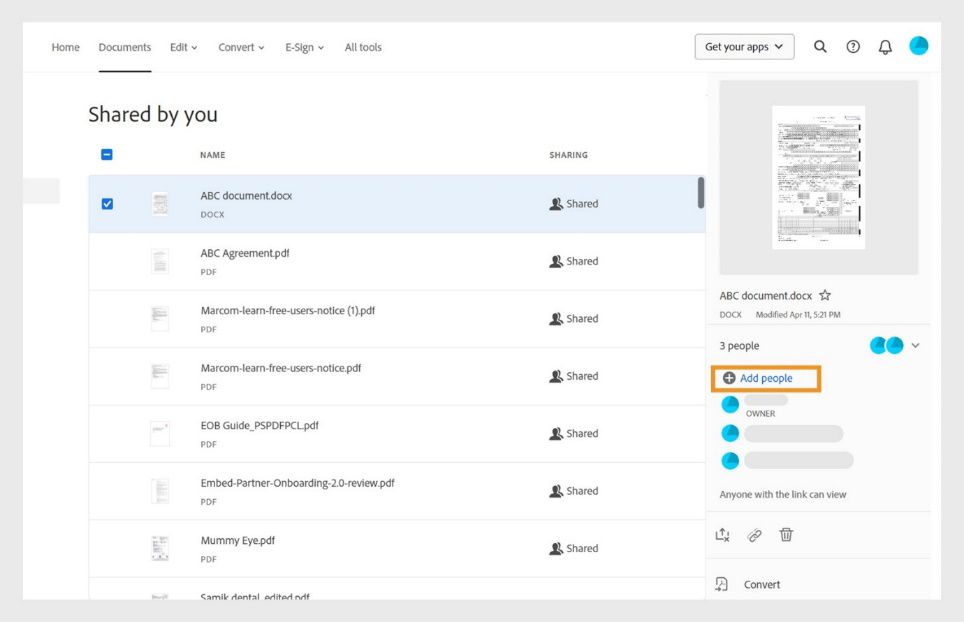Image resolution: width=964 pixels, height=622 pixels.
Task: Click the unshare file icon
Action: point(723,535)
